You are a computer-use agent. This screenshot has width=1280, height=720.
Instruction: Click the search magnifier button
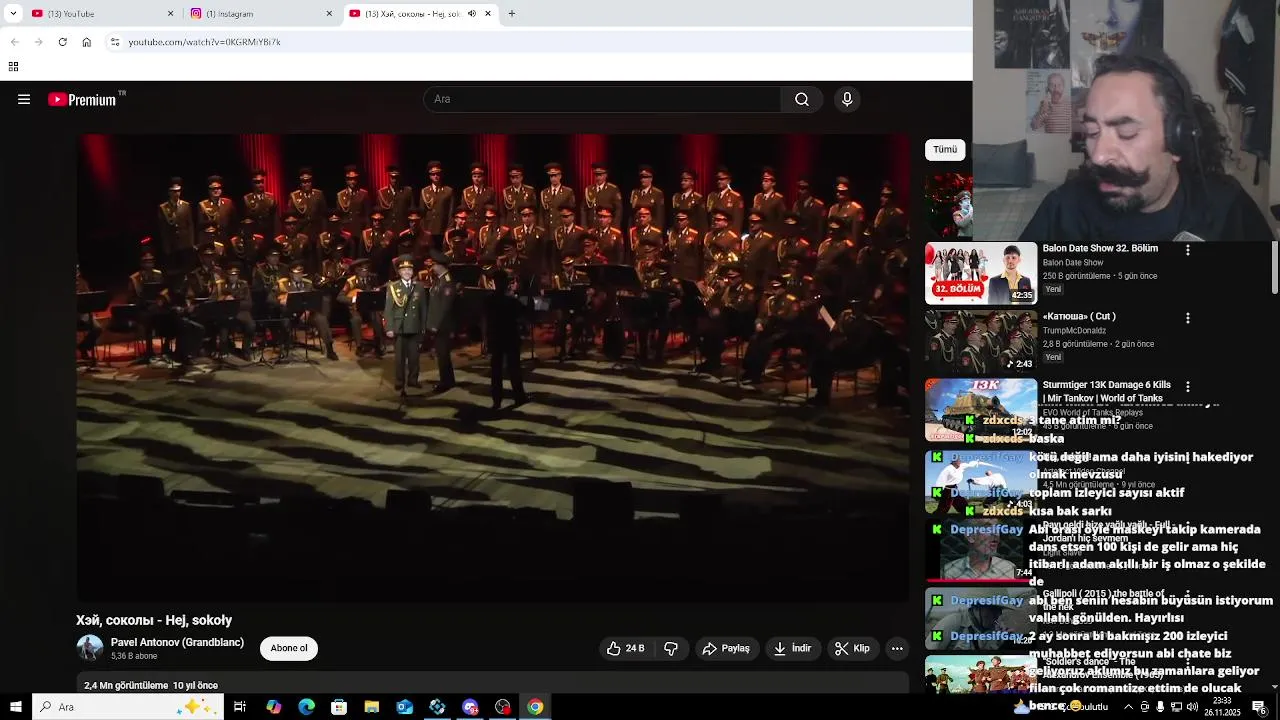tap(802, 99)
